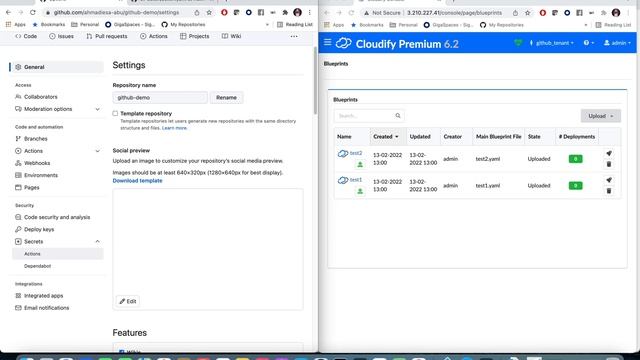
Task: Open Deploy keys settings
Action: tap(39, 229)
